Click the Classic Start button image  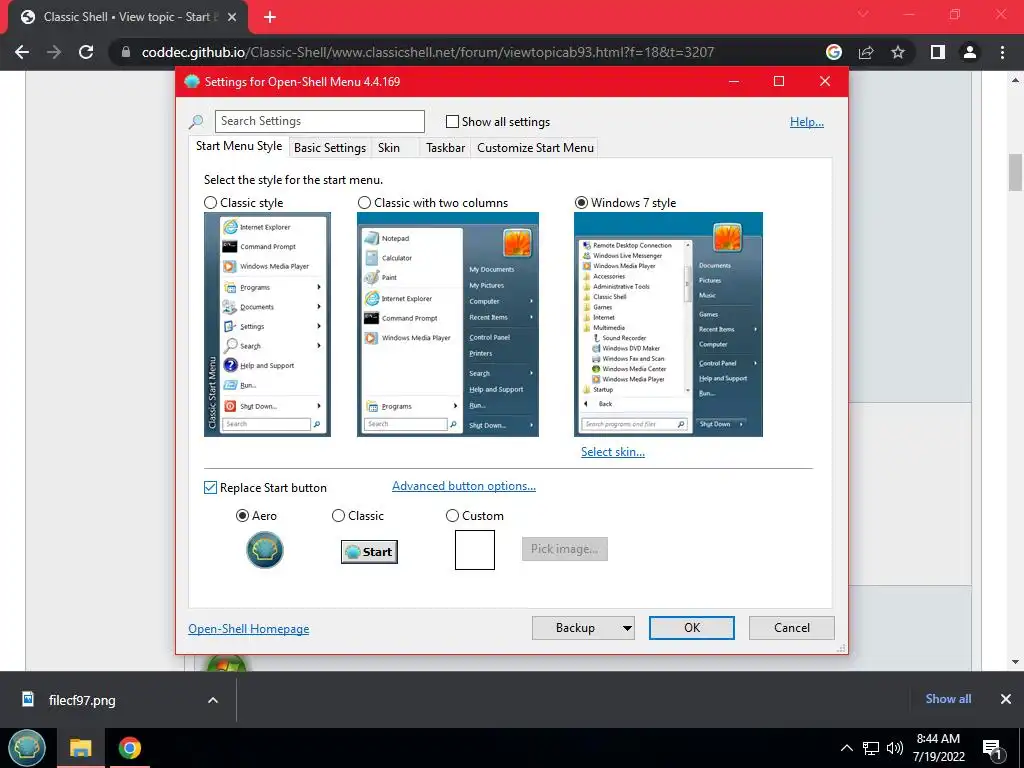[x=369, y=552]
